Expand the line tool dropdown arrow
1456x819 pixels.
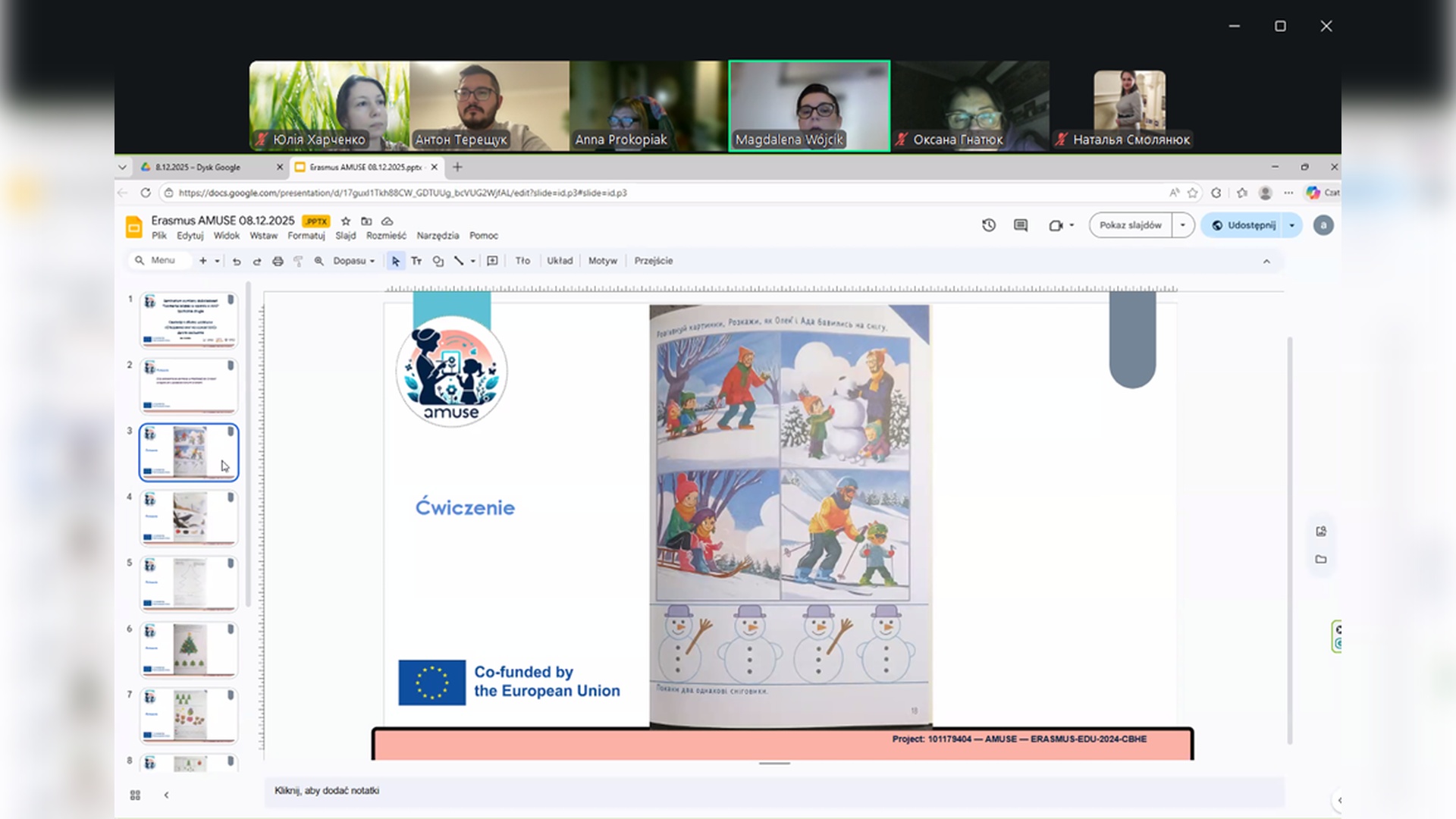click(473, 261)
